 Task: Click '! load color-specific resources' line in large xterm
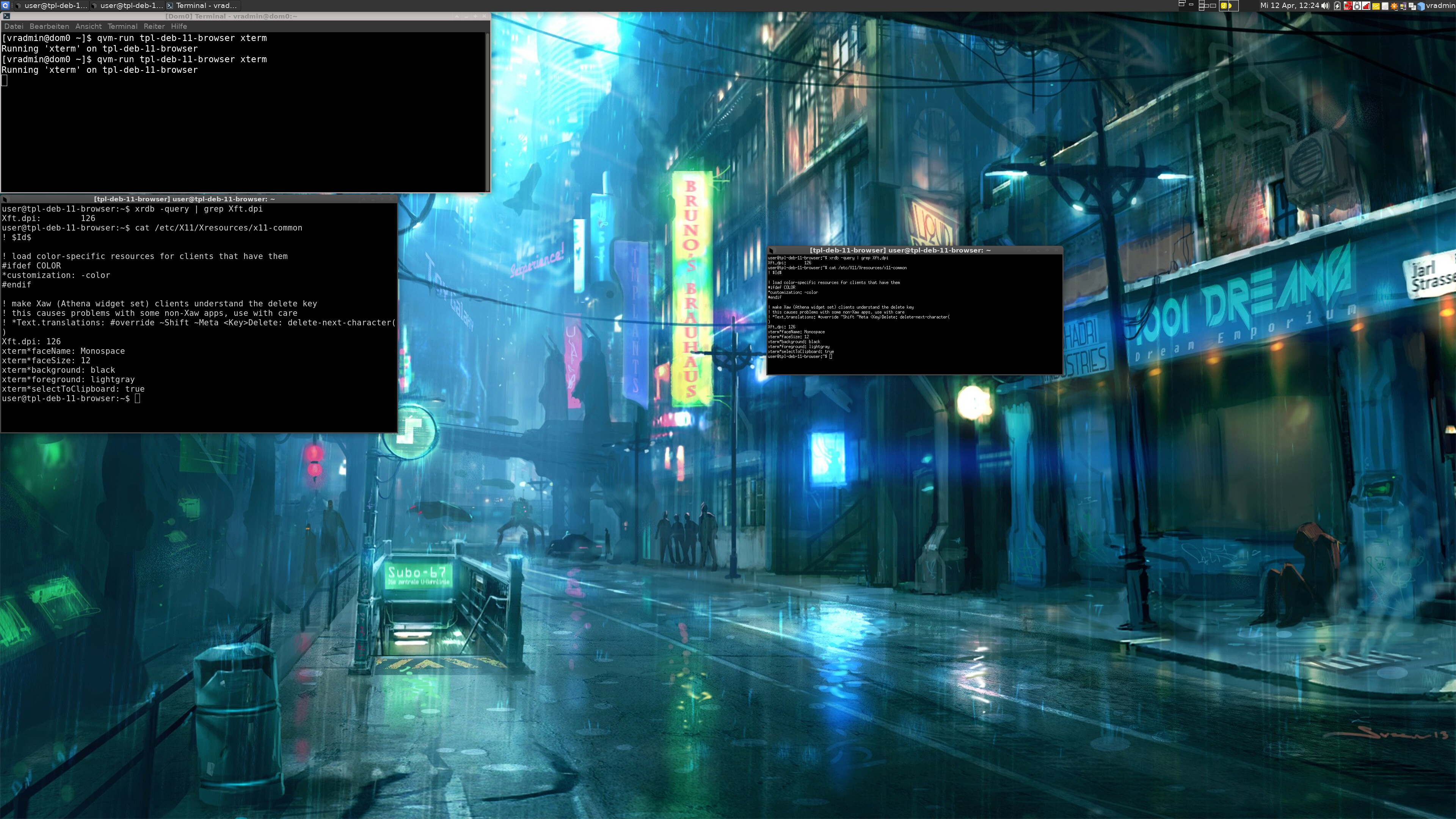tap(145, 257)
